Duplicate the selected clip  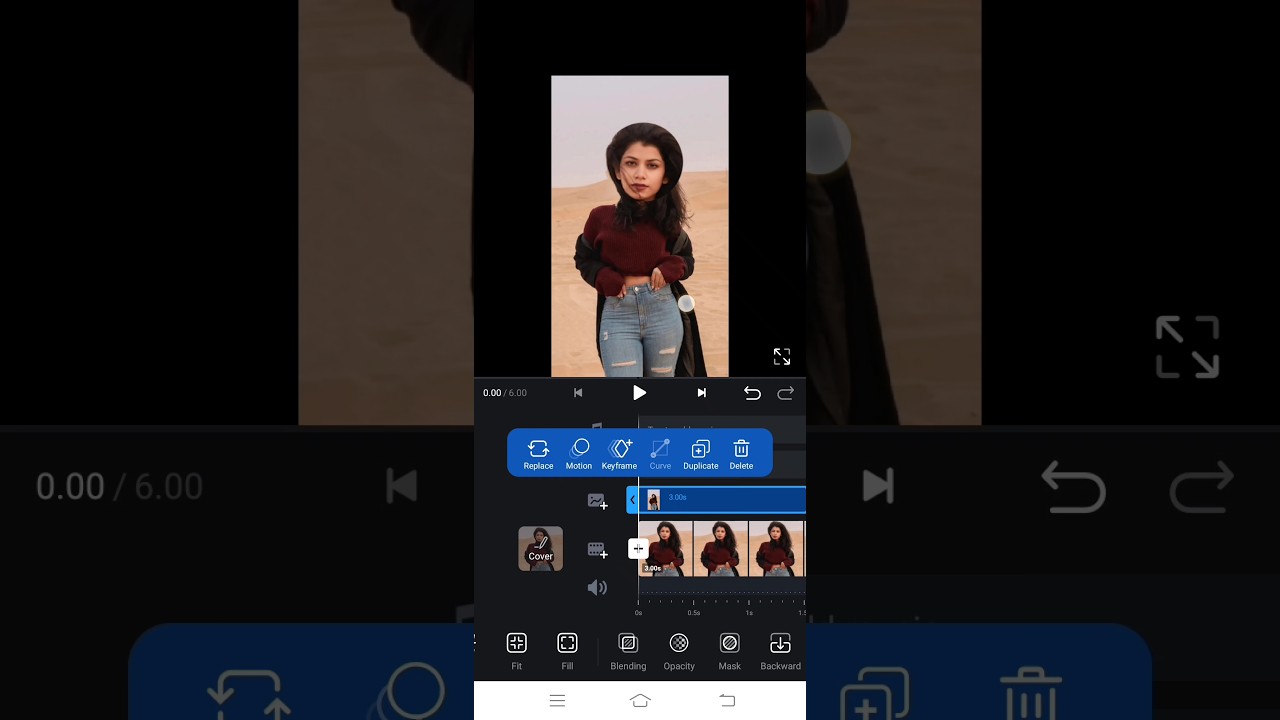[701, 454]
